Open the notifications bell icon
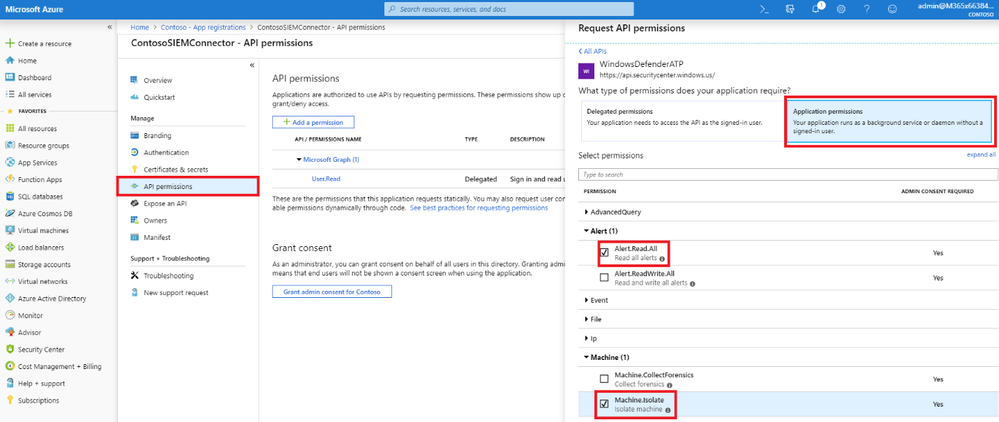 click(816, 9)
